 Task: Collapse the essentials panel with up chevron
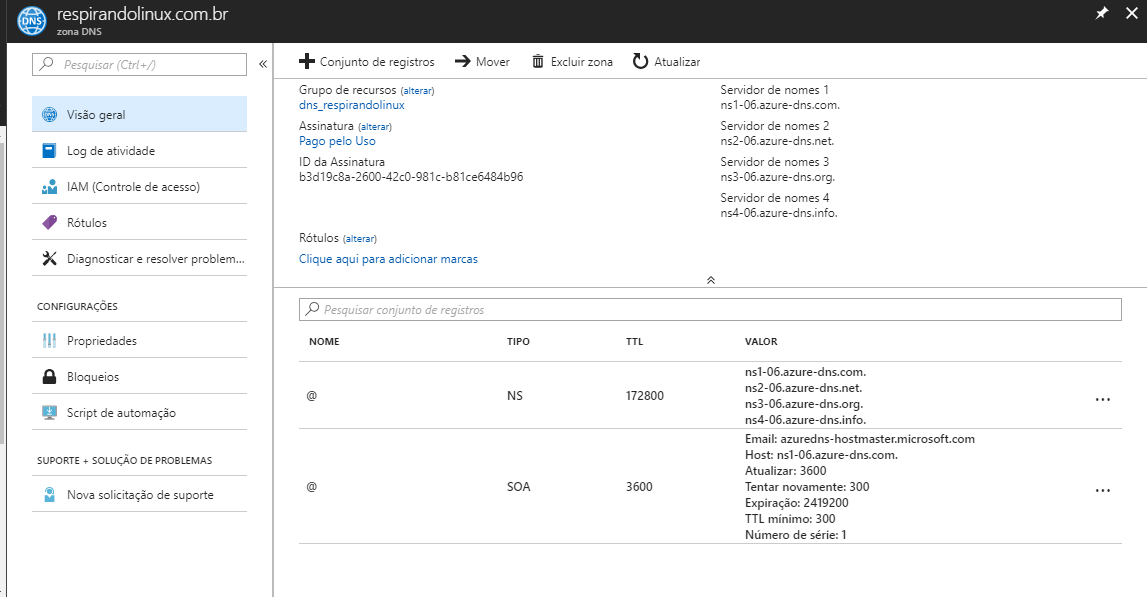pyautogui.click(x=710, y=280)
